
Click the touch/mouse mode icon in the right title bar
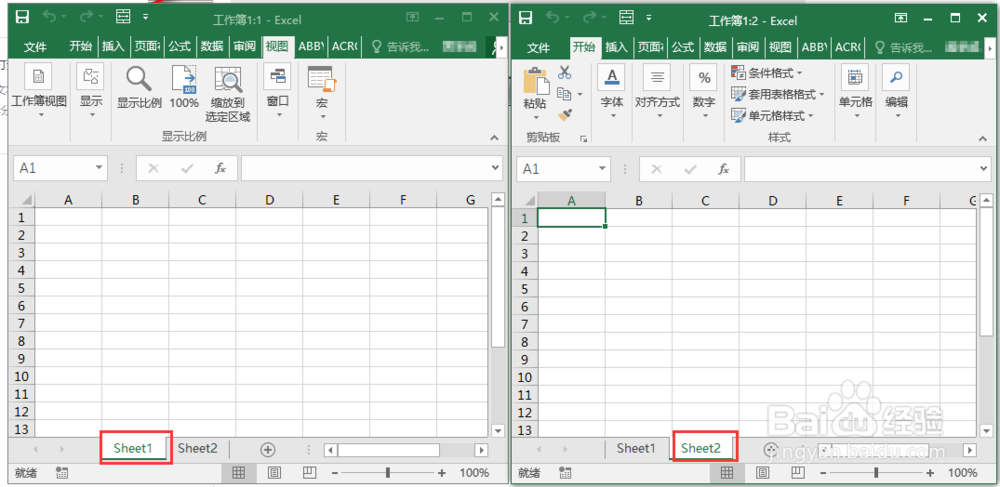(x=626, y=17)
